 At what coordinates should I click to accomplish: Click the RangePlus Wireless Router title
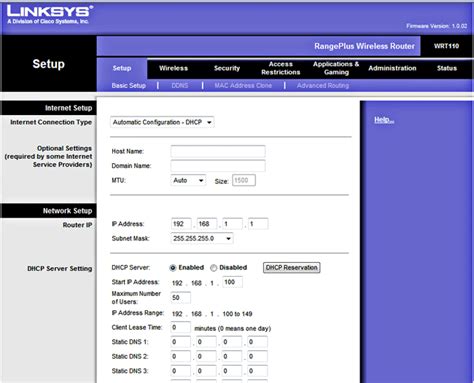364,46
